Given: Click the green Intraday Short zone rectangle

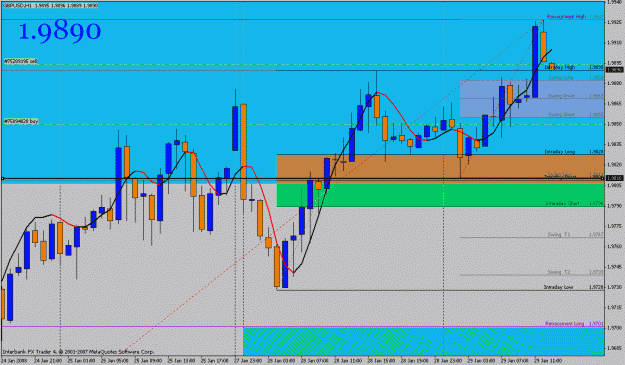Looking at the screenshot, I should click(440, 194).
